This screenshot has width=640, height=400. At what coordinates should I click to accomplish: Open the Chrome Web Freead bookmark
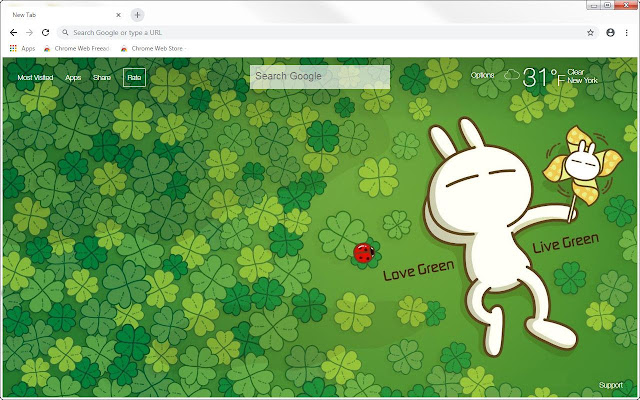[x=77, y=49]
